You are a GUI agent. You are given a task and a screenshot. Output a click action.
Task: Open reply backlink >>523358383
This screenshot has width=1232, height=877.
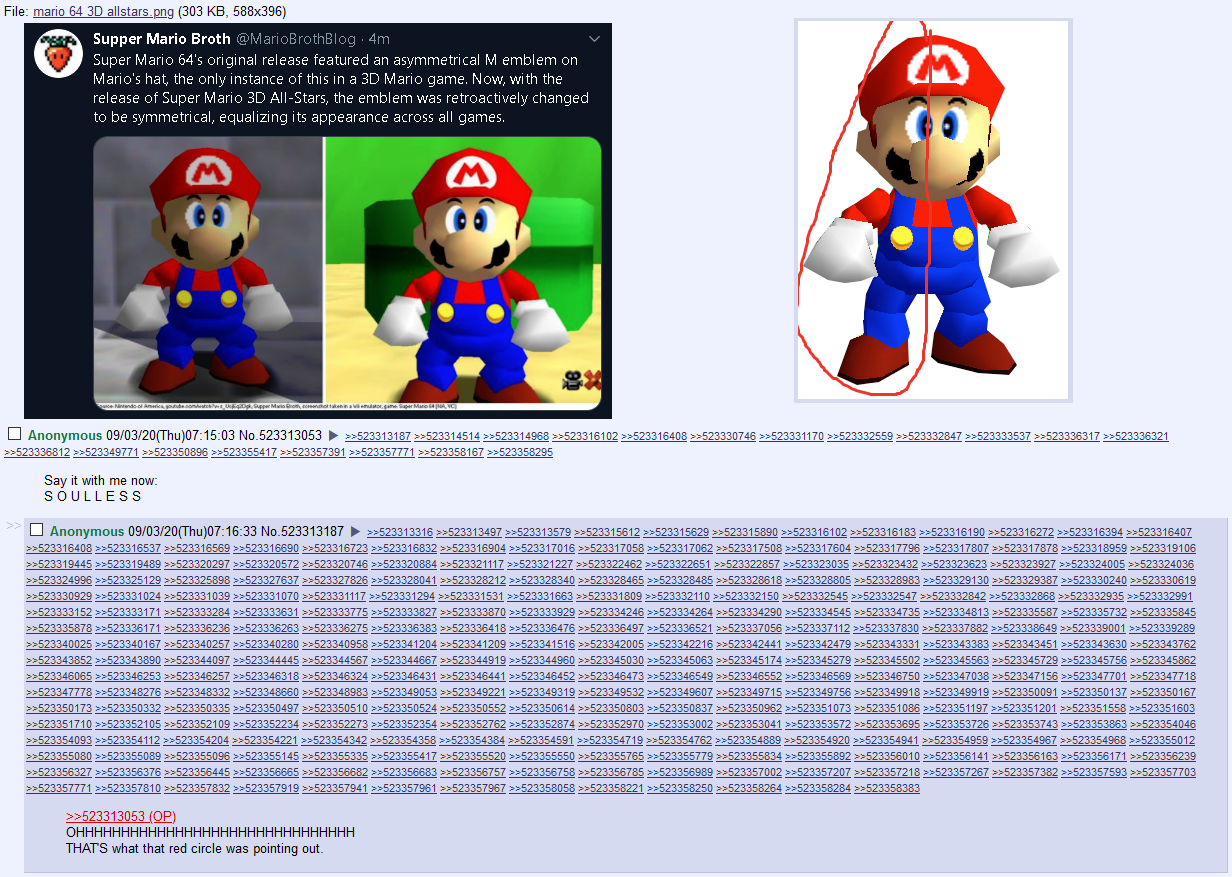coord(887,788)
